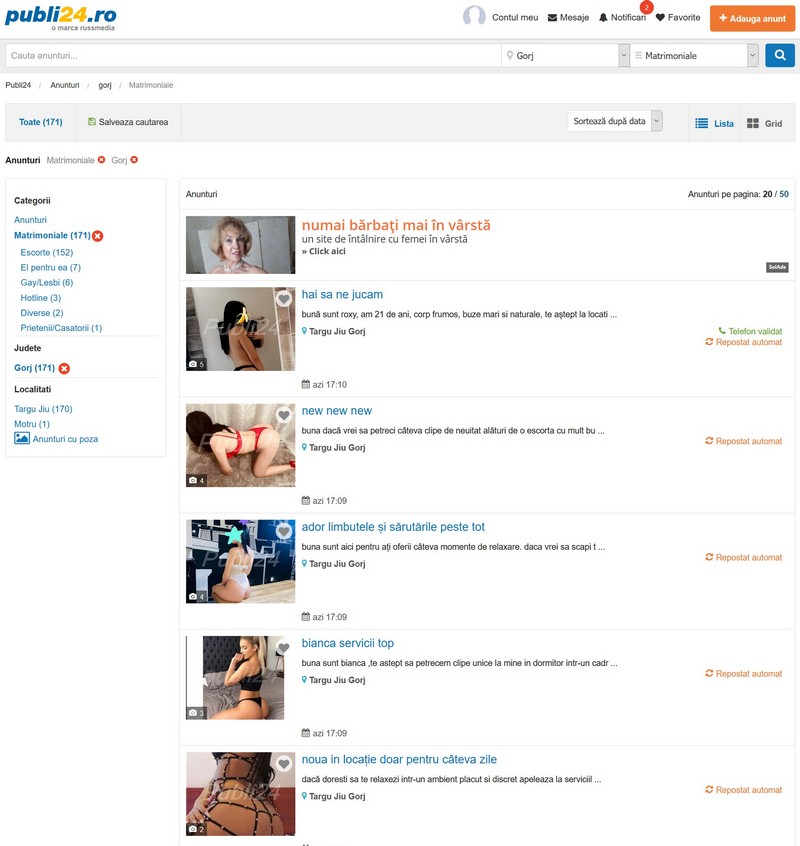This screenshot has height=846, width=800.
Task: Open the Notificari bell icon
Action: click(x=603, y=18)
